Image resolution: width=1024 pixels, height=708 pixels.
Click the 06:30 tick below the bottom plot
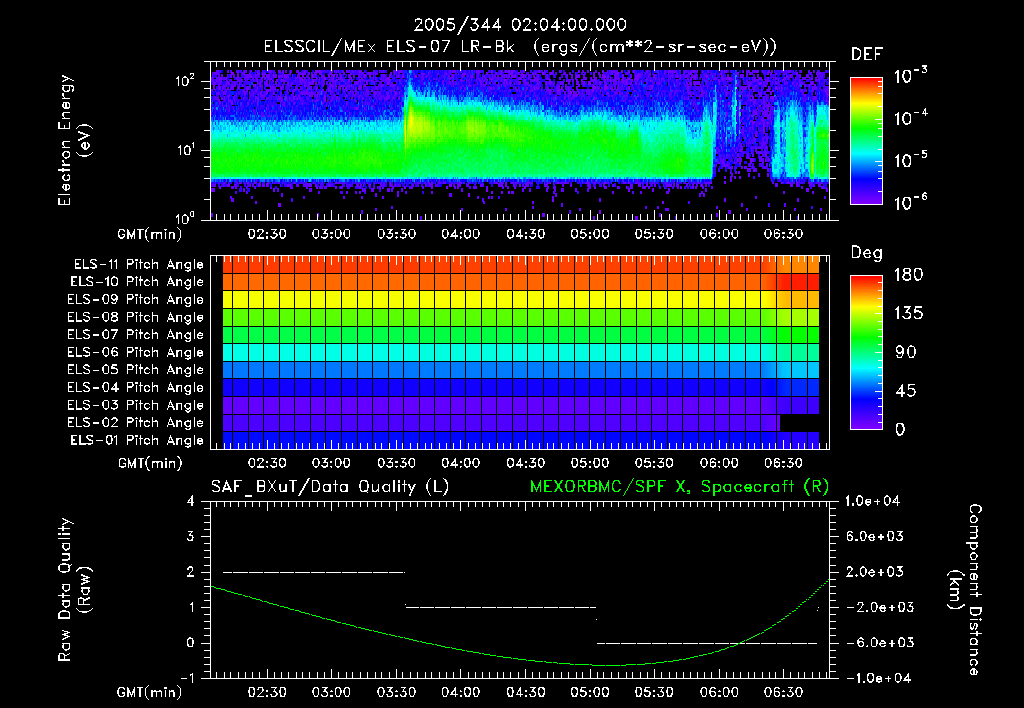[x=783, y=691]
